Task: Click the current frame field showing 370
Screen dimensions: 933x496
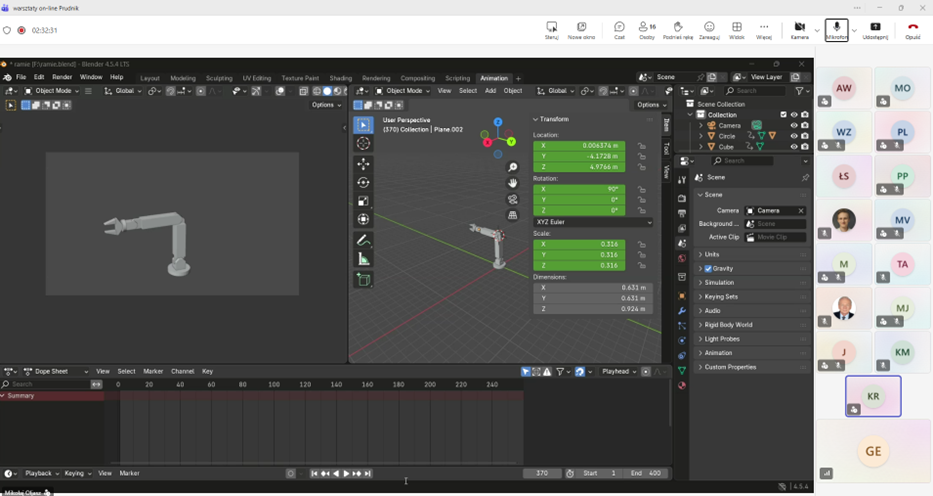Action: pyautogui.click(x=542, y=474)
